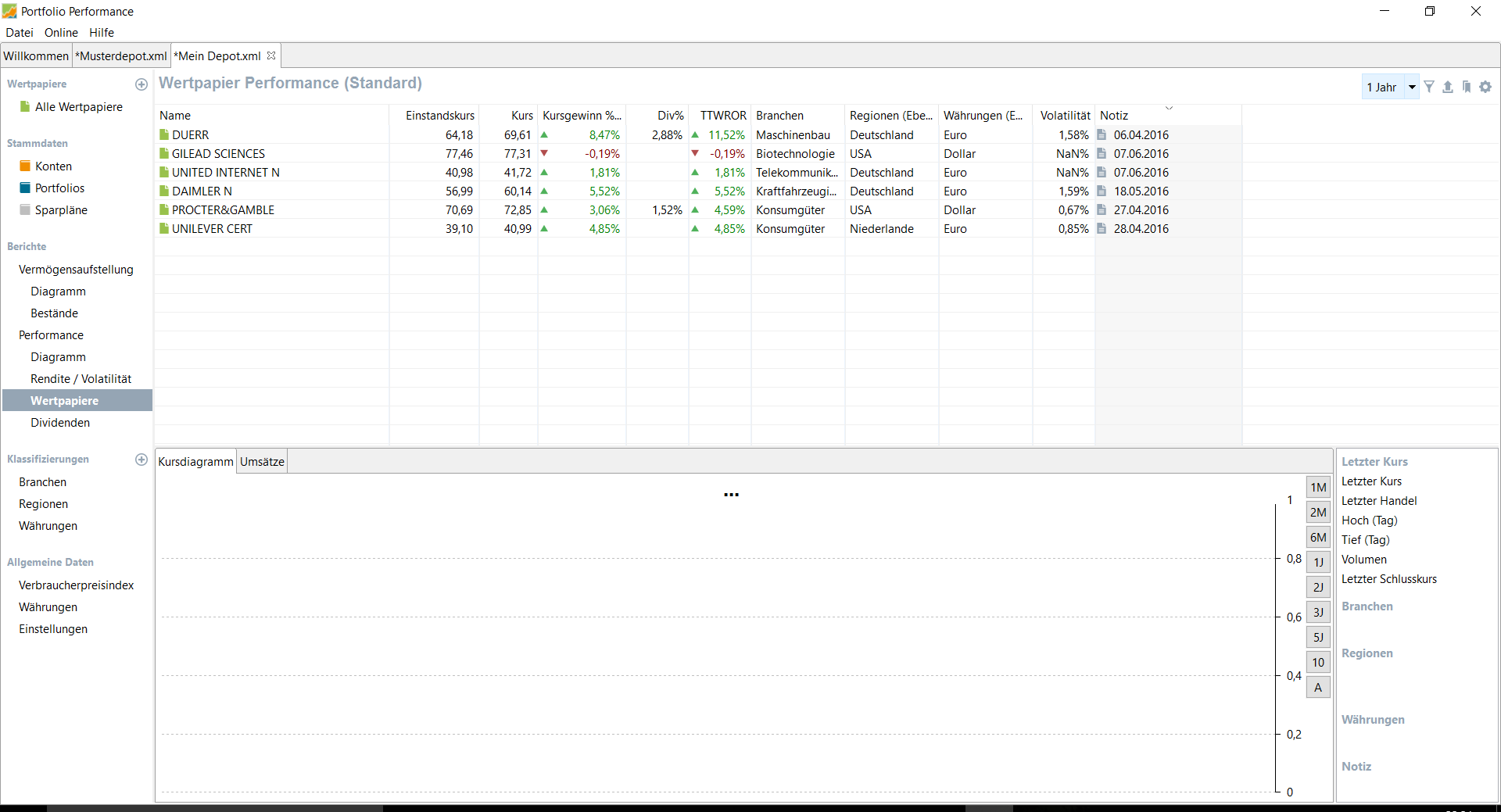Open the filter funnel icon in toolbar
This screenshot has width=1501, height=812.
point(1429,87)
